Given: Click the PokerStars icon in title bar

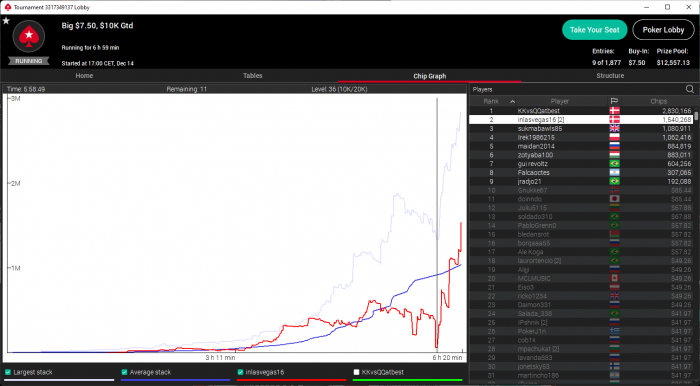Looking at the screenshot, I should pos(8,7).
